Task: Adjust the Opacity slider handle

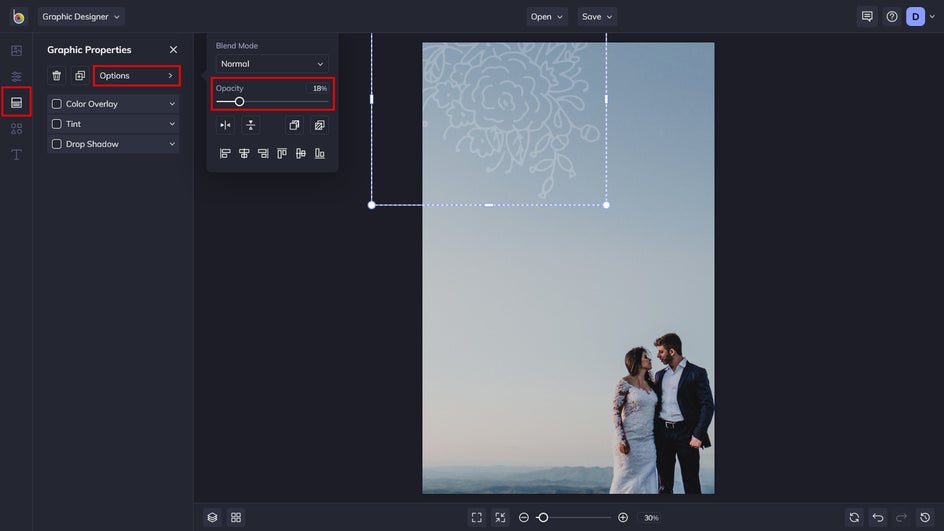Action: [239, 101]
